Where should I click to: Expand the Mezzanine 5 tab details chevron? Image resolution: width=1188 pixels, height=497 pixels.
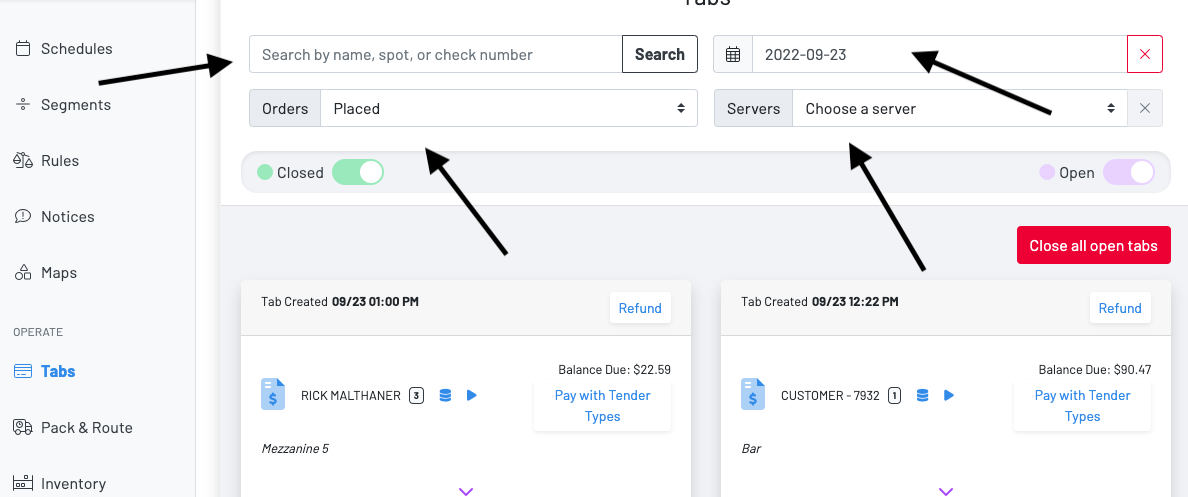click(466, 490)
